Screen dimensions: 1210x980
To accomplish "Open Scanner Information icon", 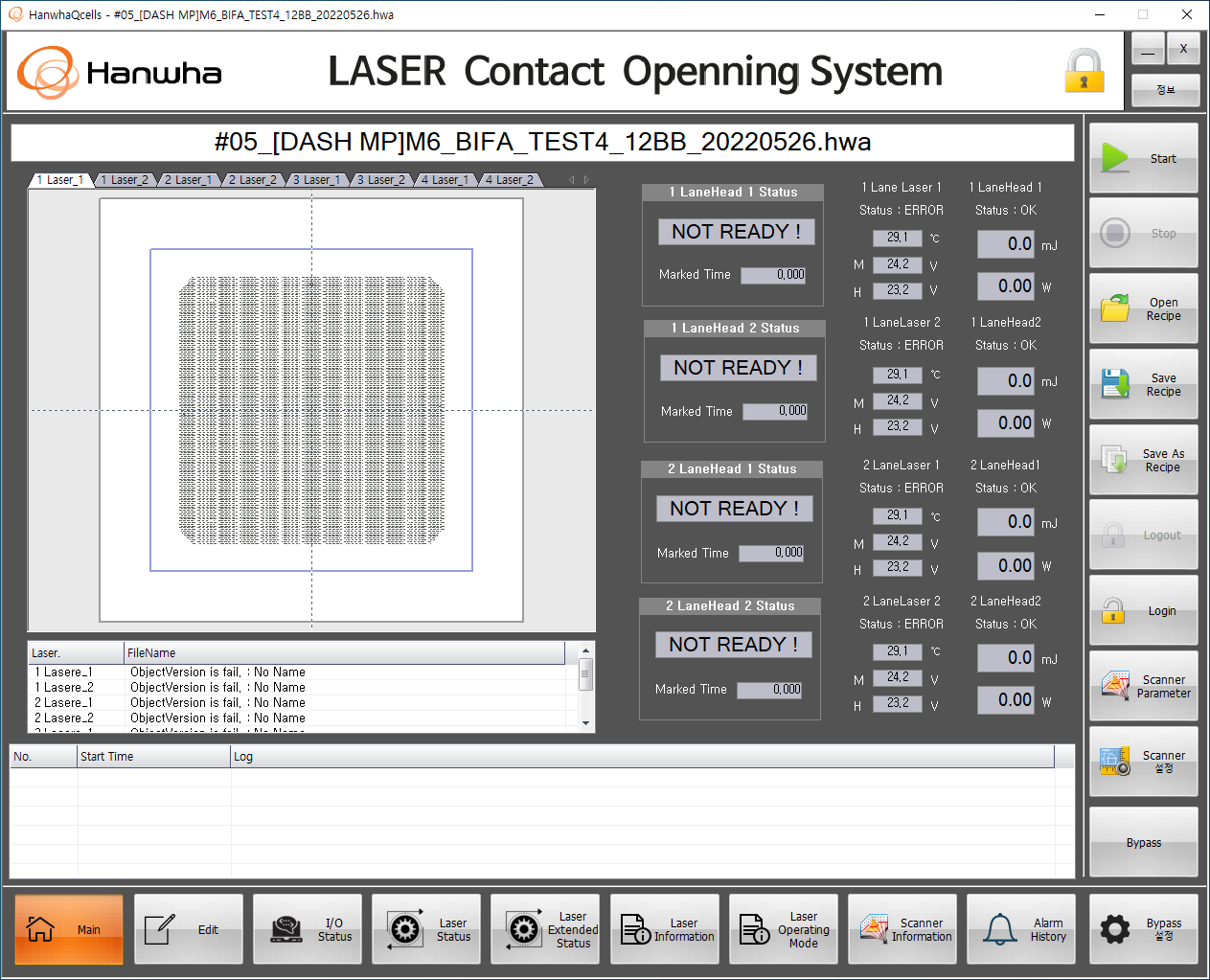I will click(874, 929).
